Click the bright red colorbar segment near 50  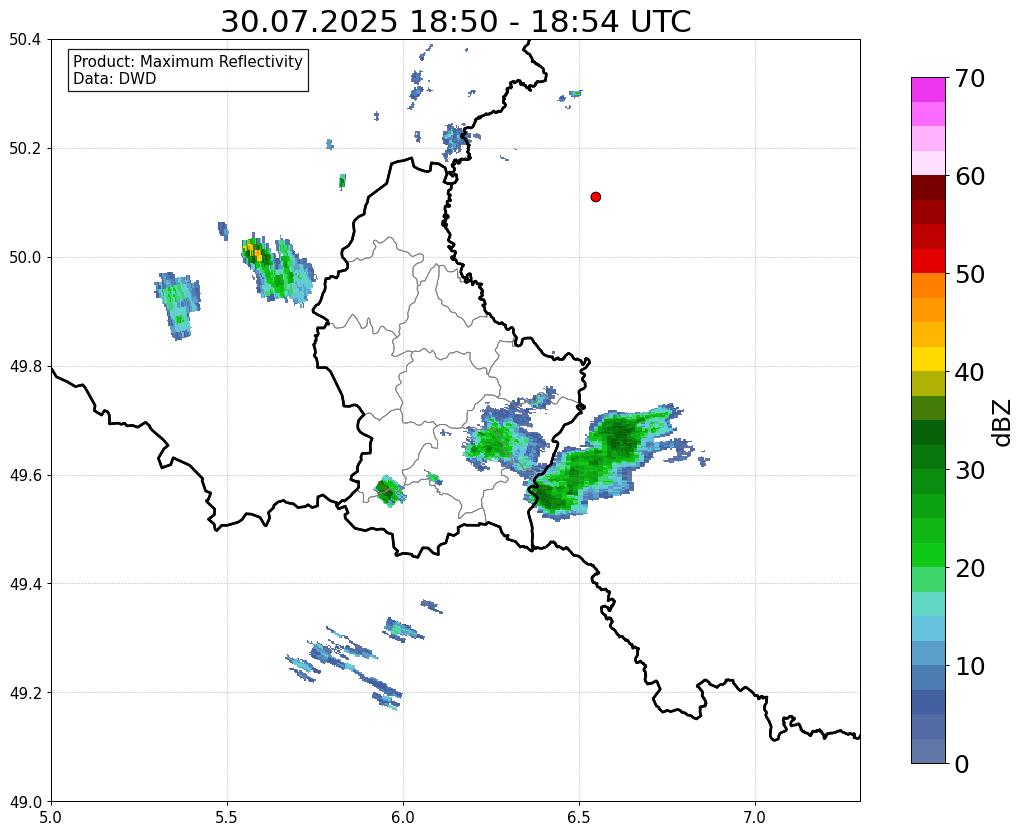[928, 261]
